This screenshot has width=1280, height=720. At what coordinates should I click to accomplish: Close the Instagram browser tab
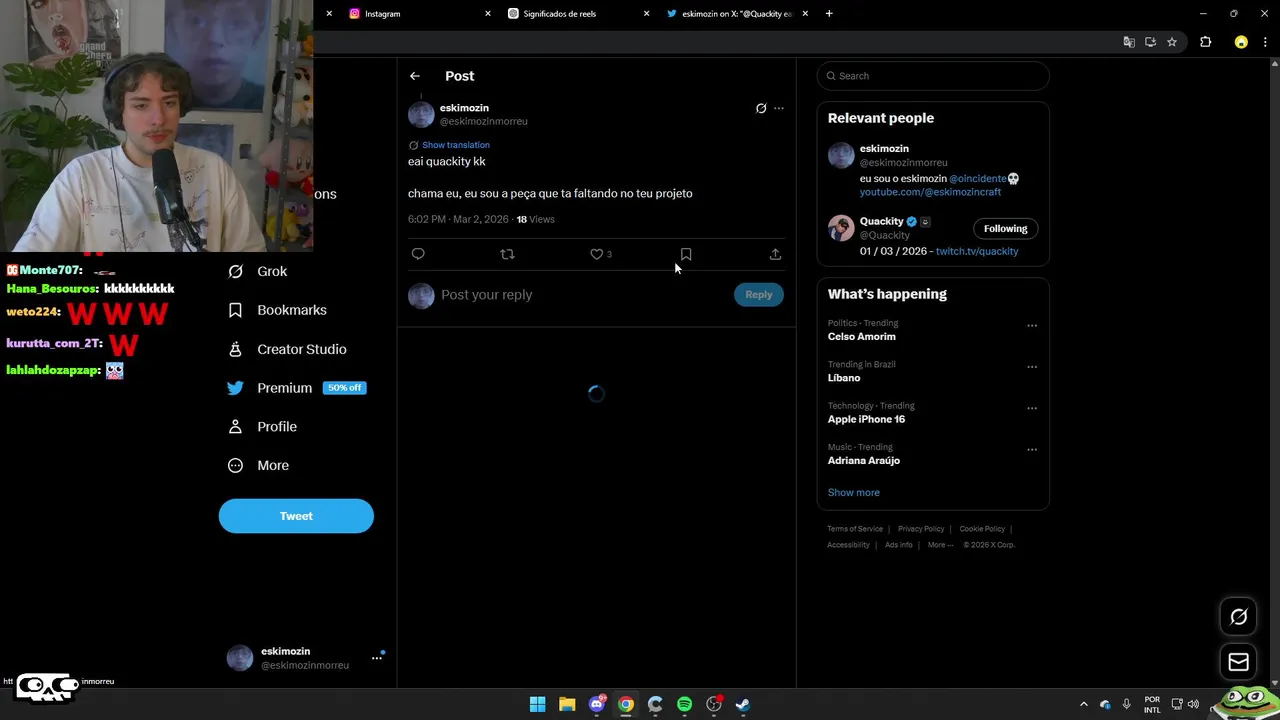coord(488,14)
